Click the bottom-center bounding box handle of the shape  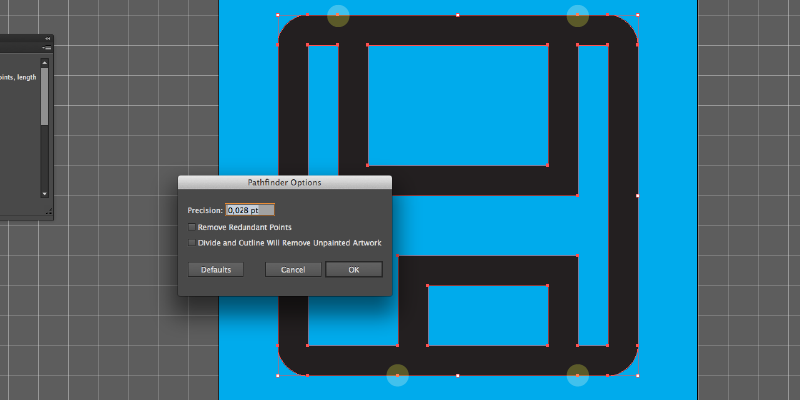click(458, 376)
